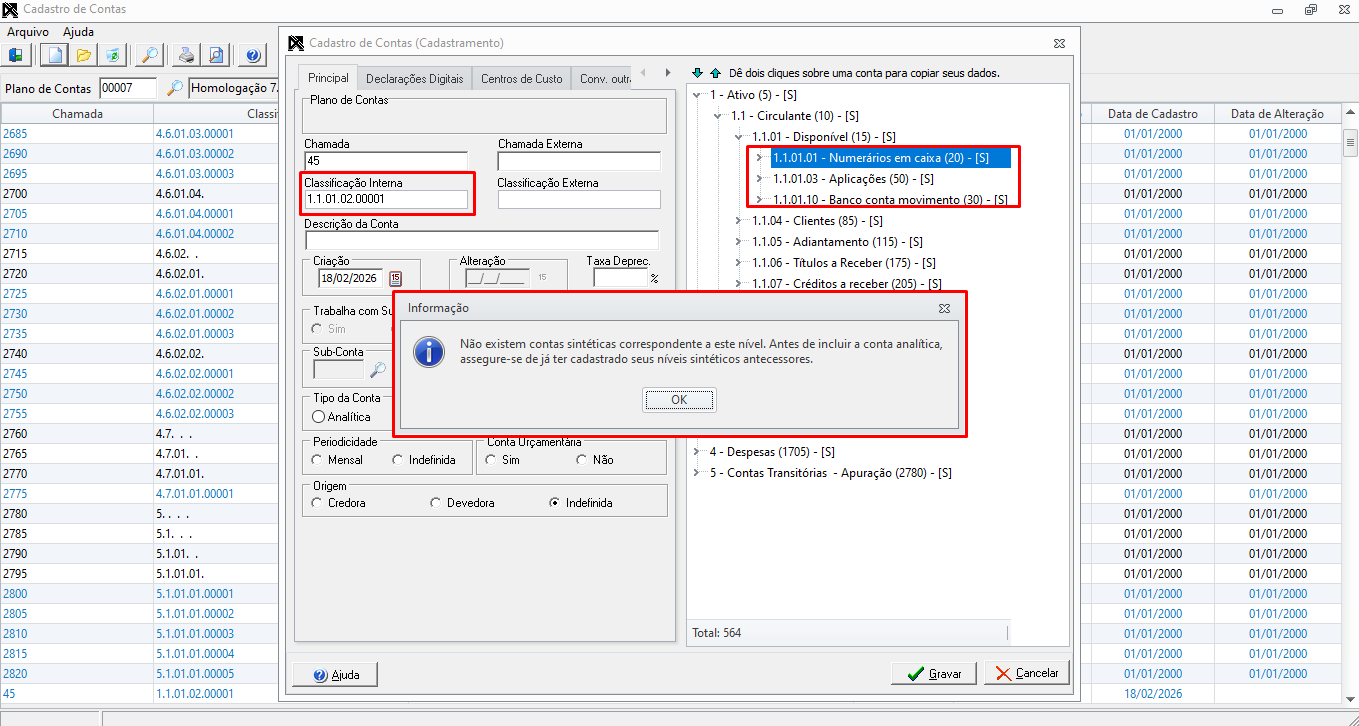Click the exit door icon in the toolbar
Viewport: 1359px width, 726px height.
coord(16,55)
